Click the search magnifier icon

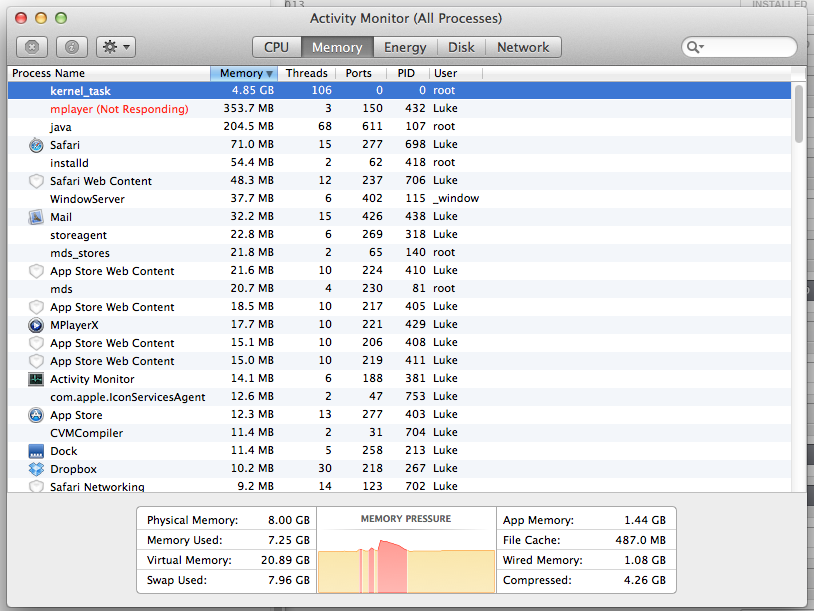click(x=695, y=47)
